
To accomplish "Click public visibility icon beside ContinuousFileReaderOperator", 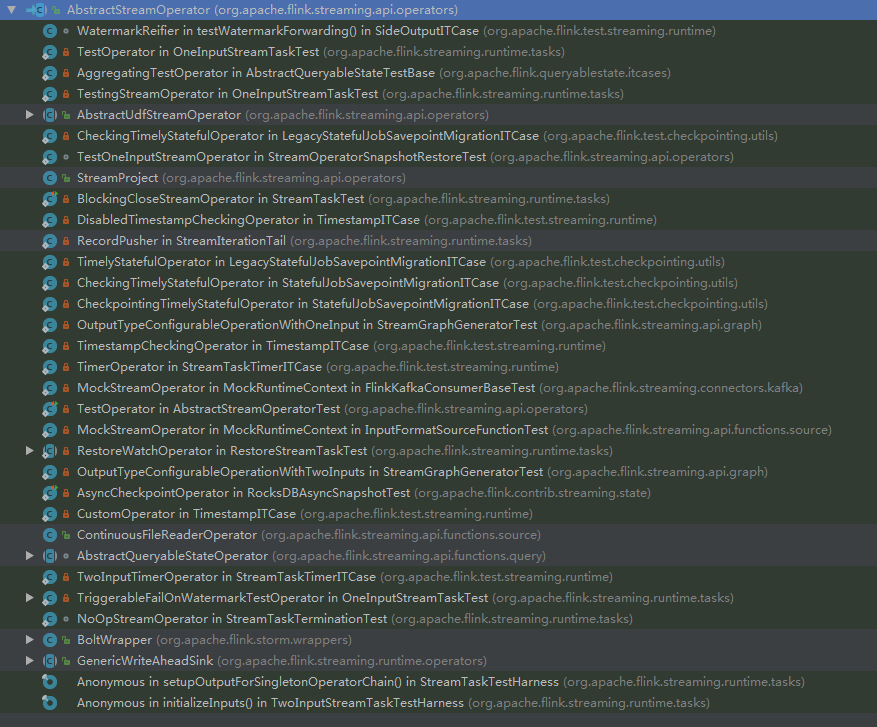I will point(66,535).
